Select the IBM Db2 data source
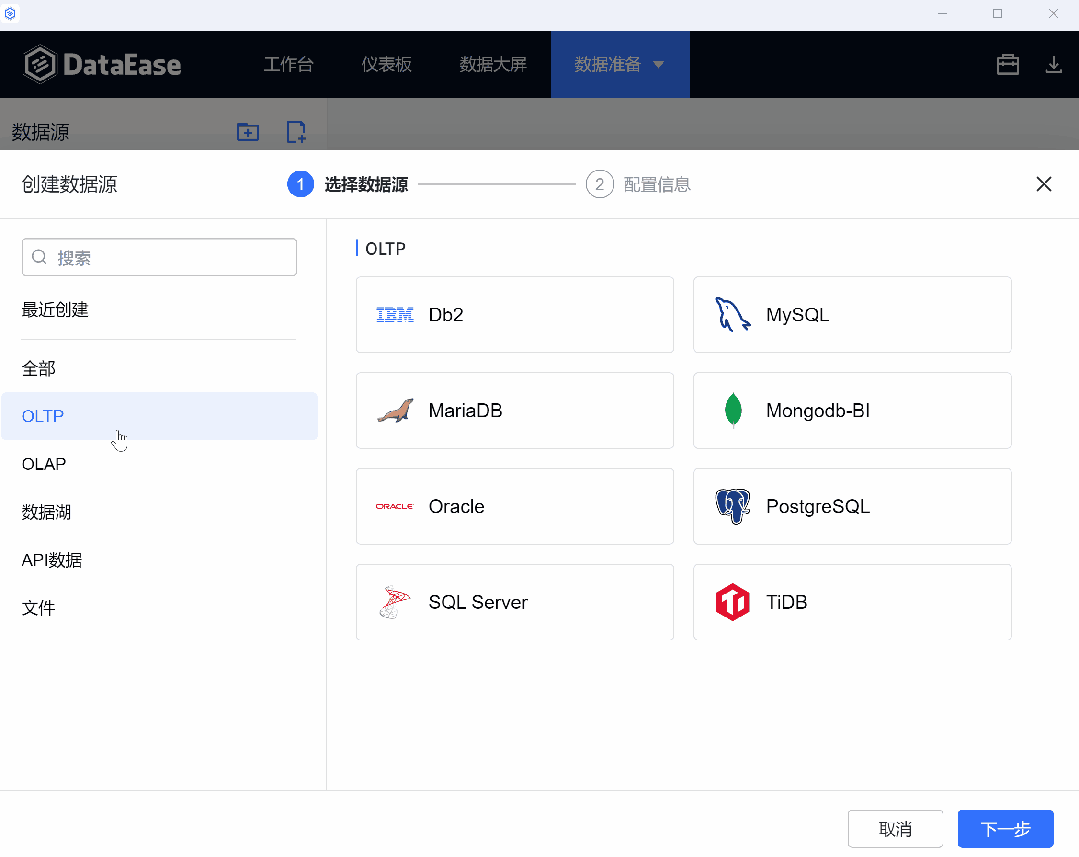Image resolution: width=1079 pixels, height=857 pixels. tap(514, 314)
